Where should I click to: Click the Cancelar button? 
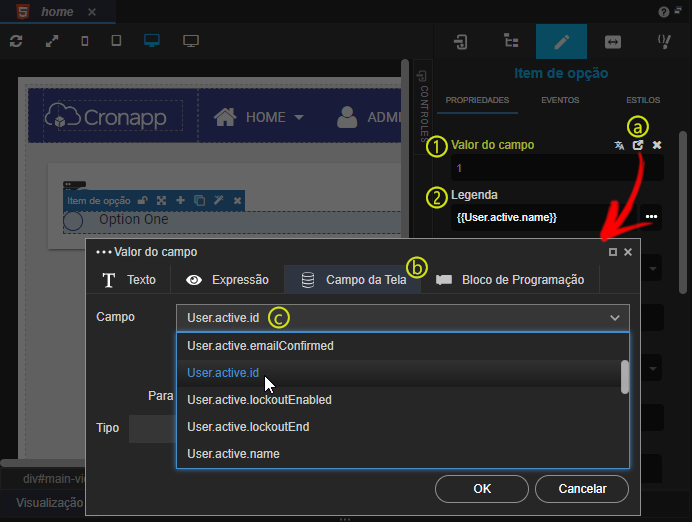[582, 489]
